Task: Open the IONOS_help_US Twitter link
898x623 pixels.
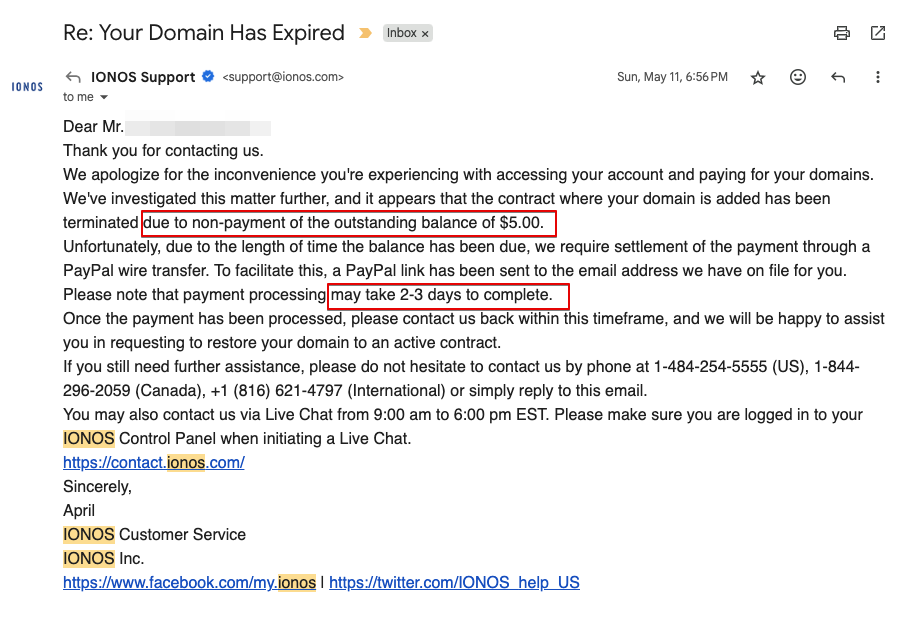Action: 454,582
